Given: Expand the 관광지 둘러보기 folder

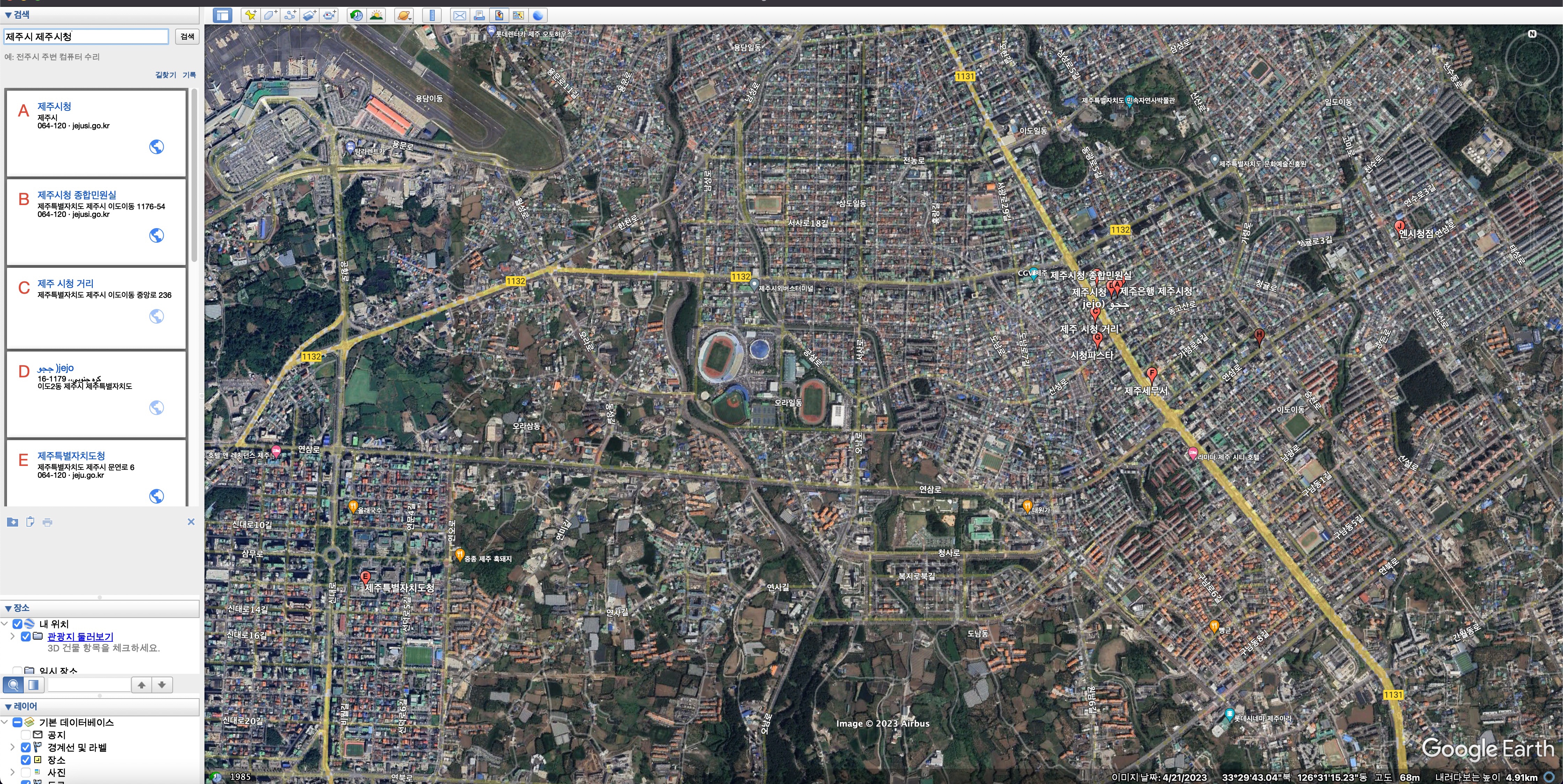Looking at the screenshot, I should point(12,636).
